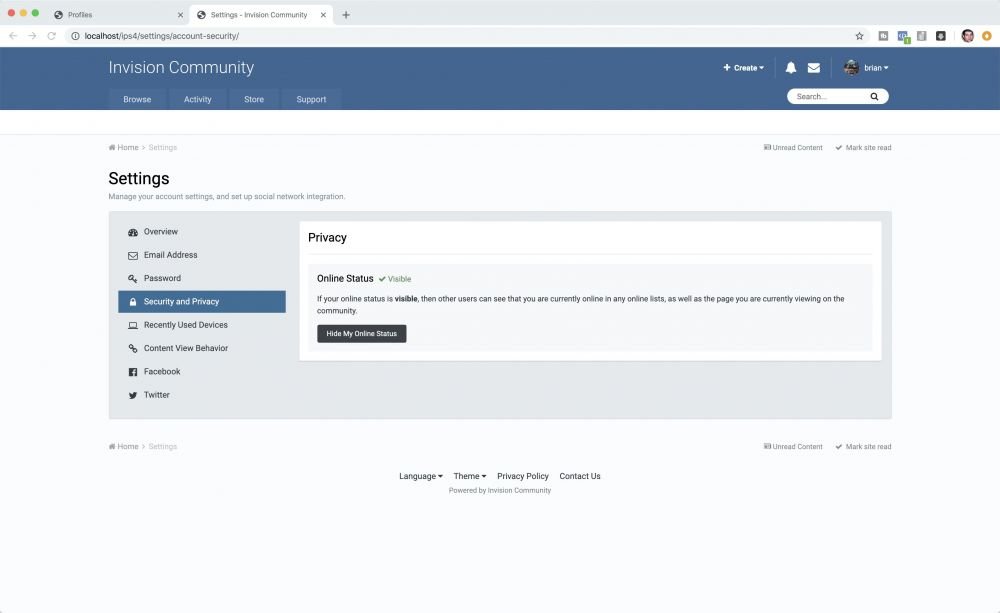Viewport: 1000px width, 613px height.
Task: Click top Unread Content link
Action: tap(793, 147)
